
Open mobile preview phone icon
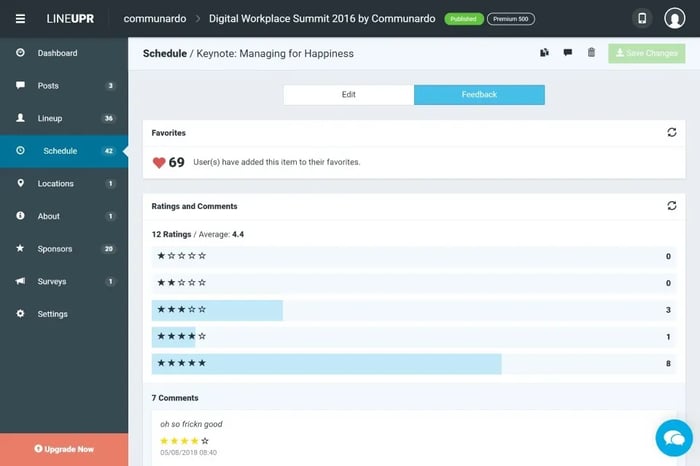click(x=642, y=19)
